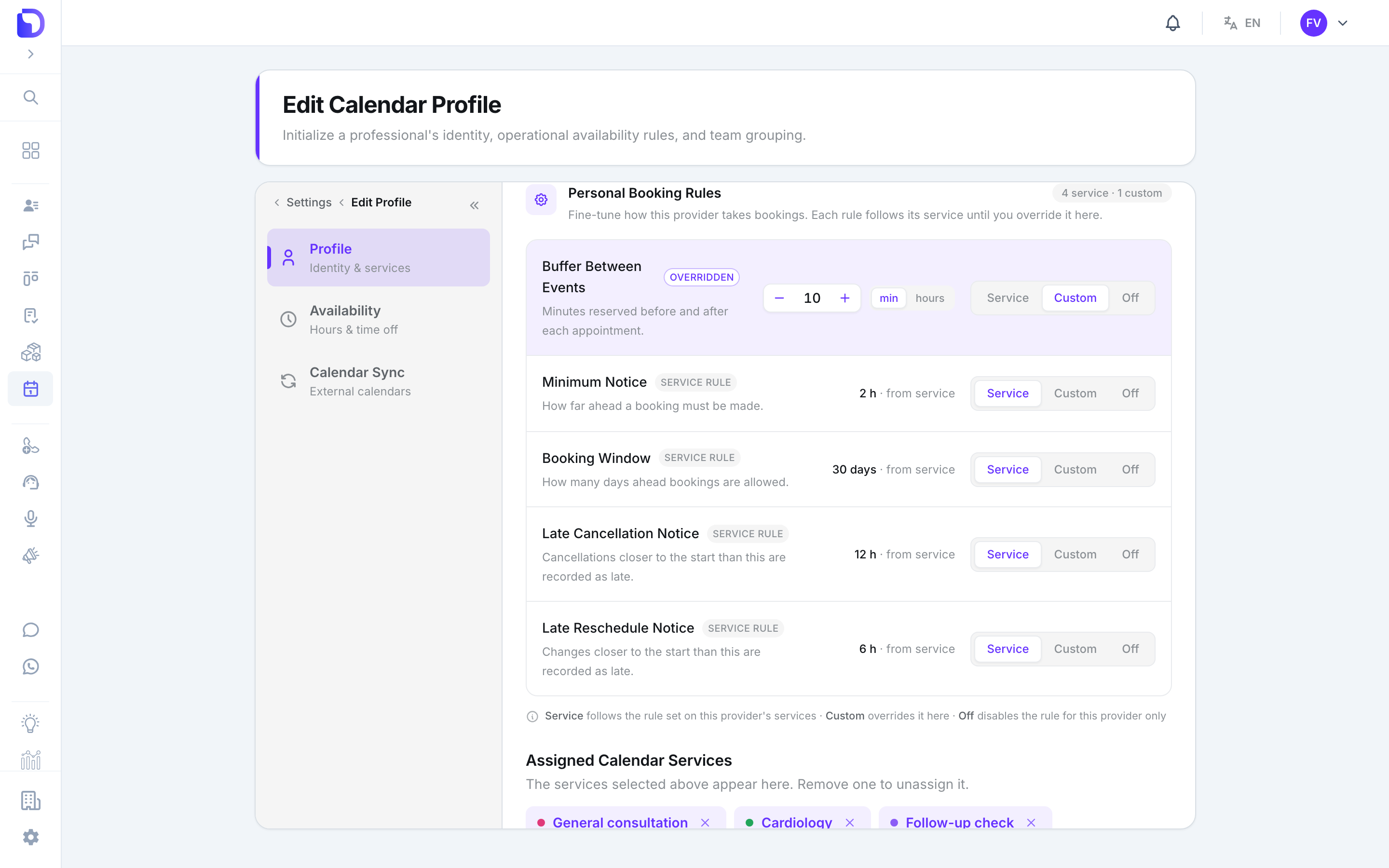Set Minimum Notice to Custom
Image resolution: width=1389 pixels, height=868 pixels.
[x=1075, y=394]
